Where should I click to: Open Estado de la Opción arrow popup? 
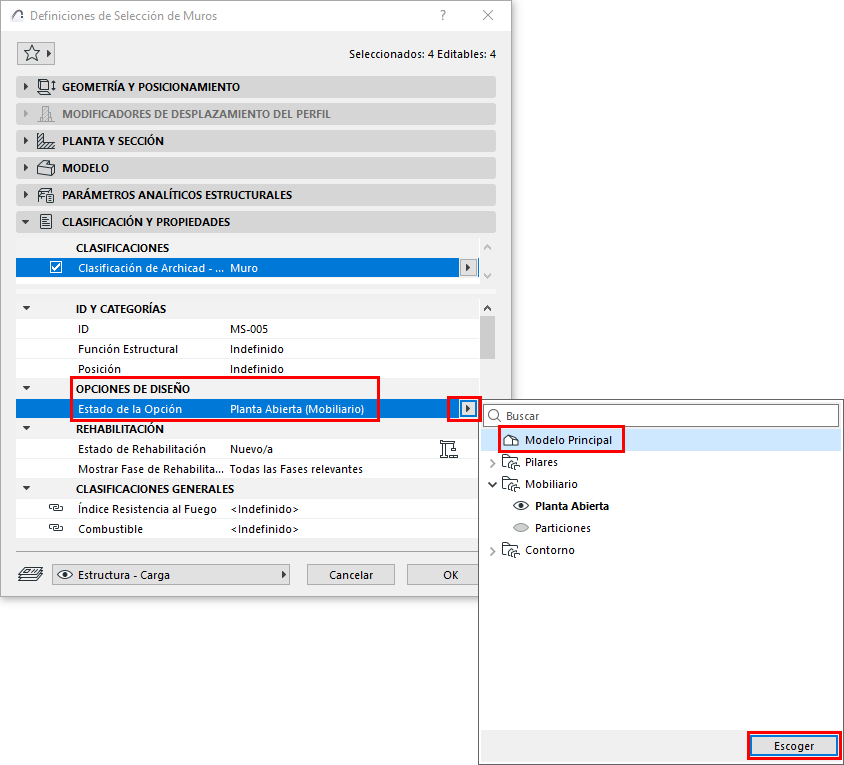click(468, 409)
